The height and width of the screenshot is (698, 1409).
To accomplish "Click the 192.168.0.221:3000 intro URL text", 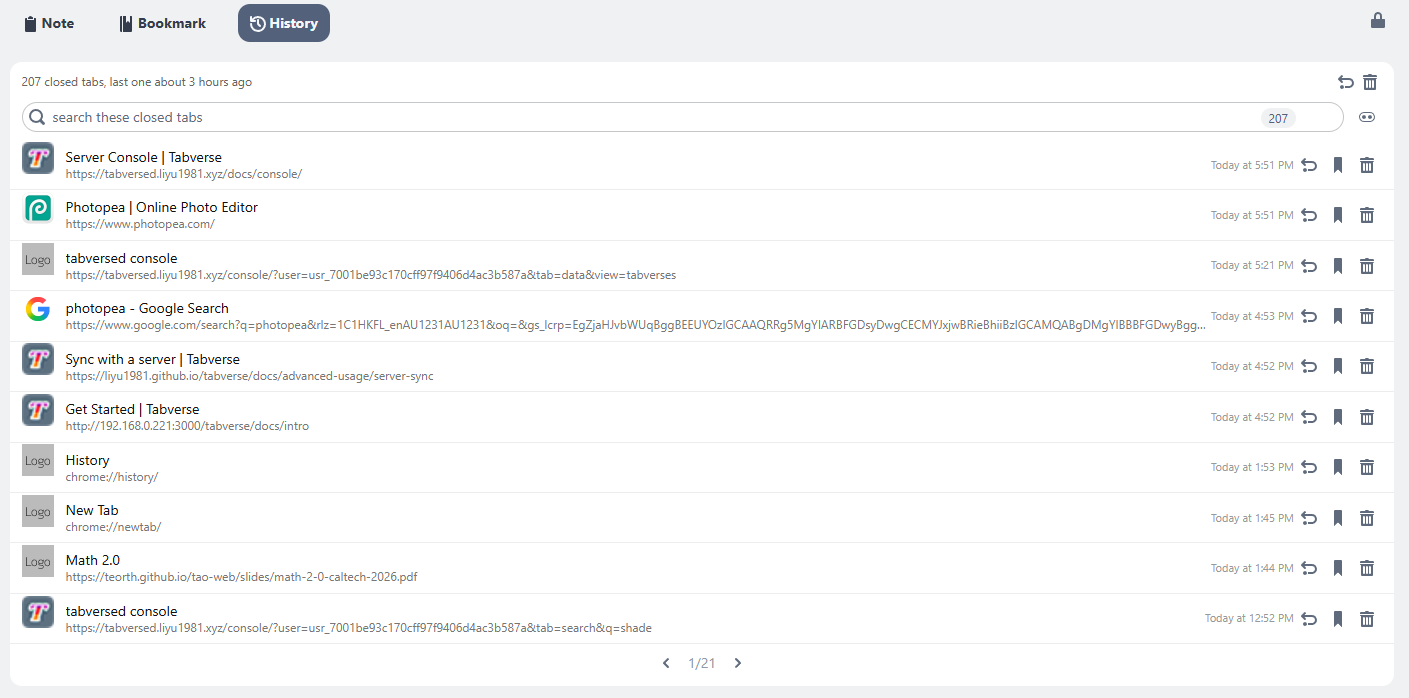I will (187, 426).
